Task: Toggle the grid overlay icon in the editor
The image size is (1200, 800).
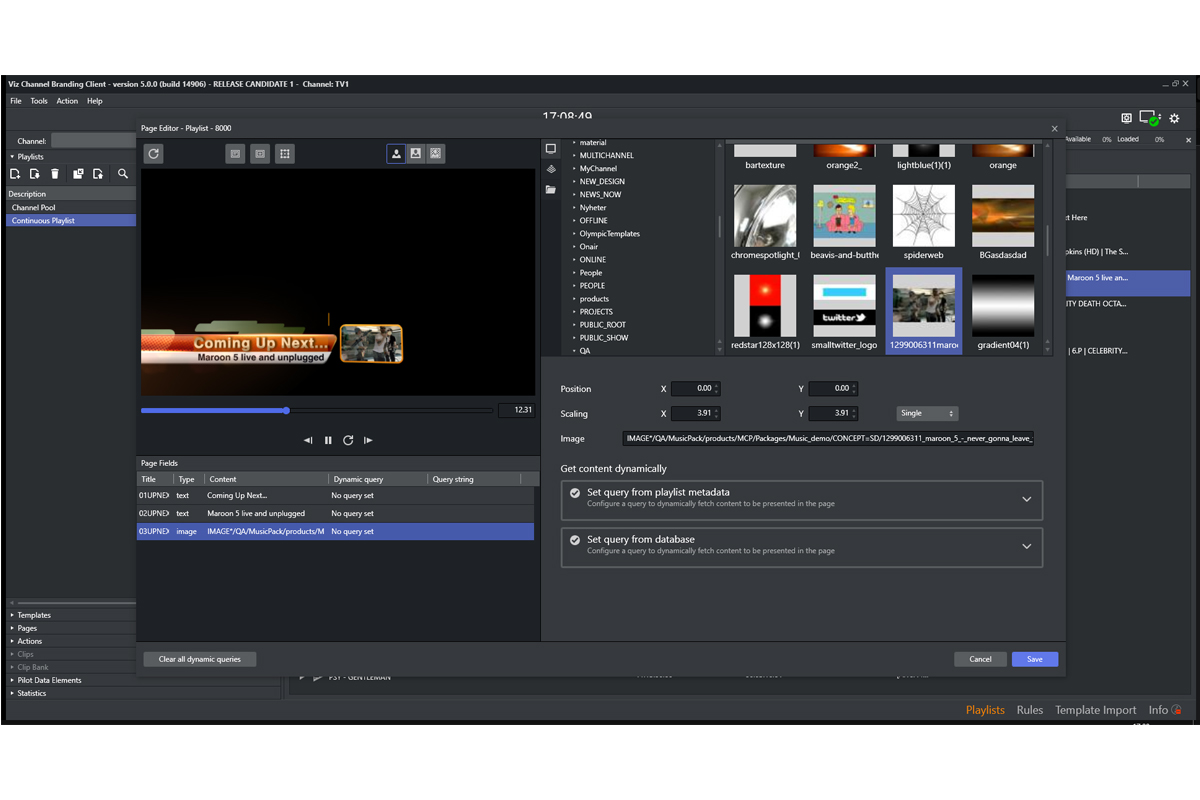Action: click(x=285, y=153)
